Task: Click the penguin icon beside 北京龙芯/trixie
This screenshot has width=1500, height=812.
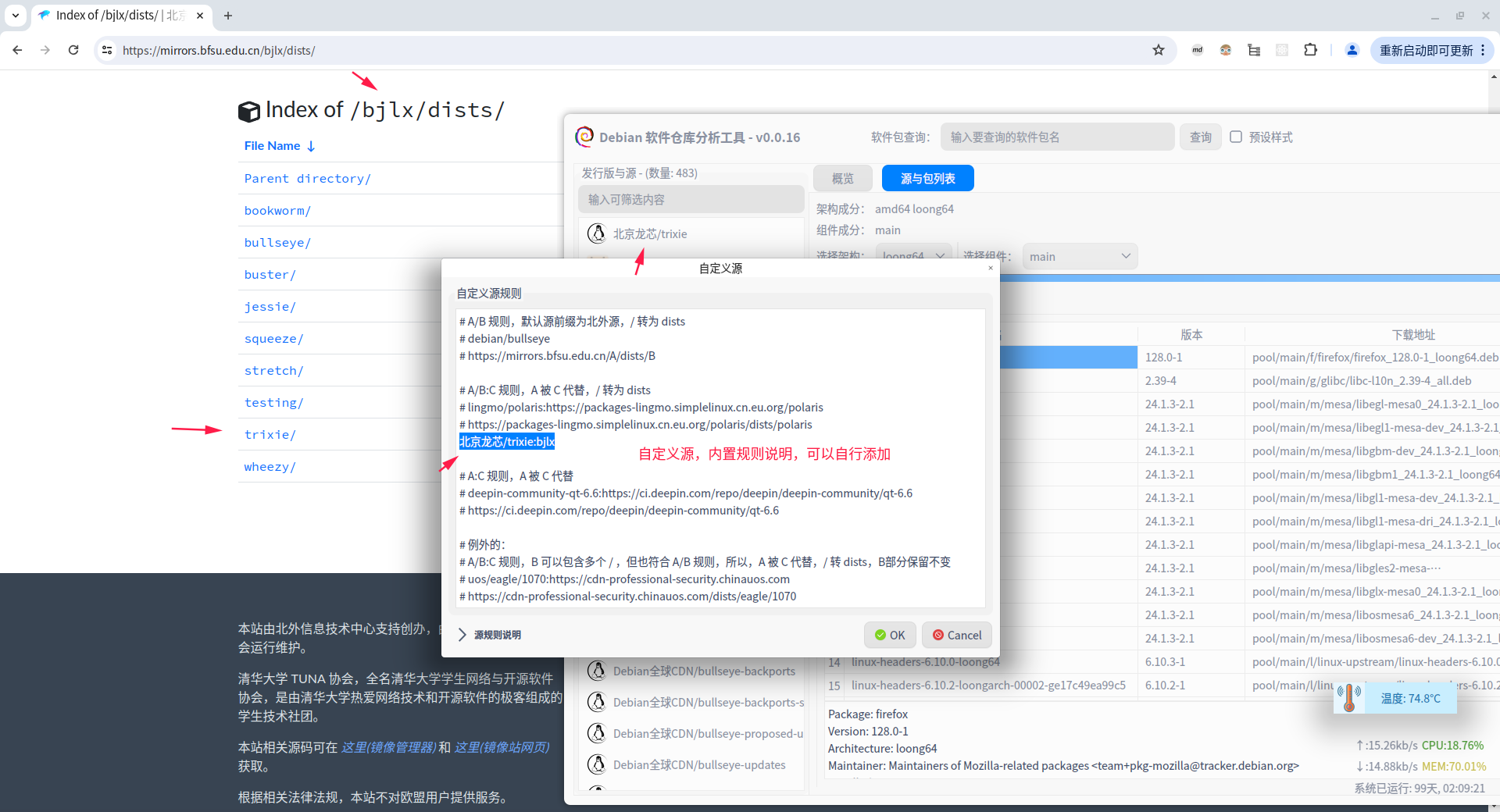Action: coord(597,233)
